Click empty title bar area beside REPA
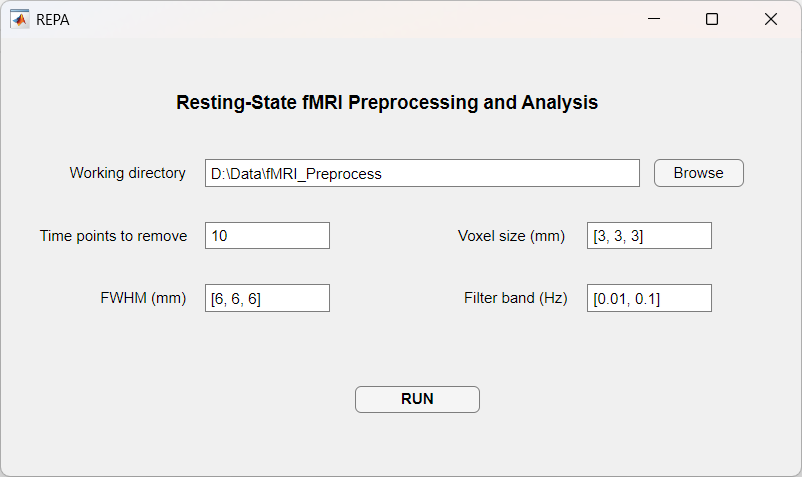Screen dimensions: 802x477 pyautogui.click(x=350, y=19)
